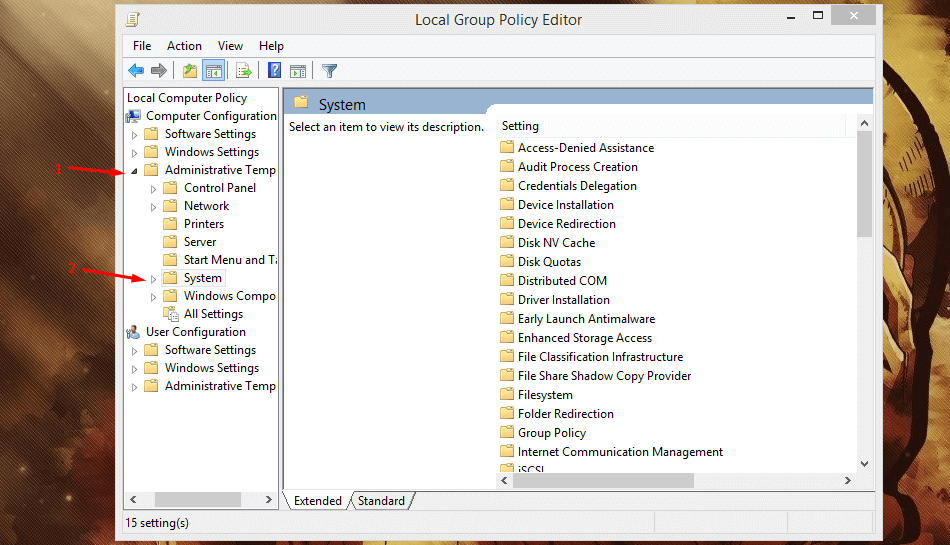Click the Forward arrow toolbar button
The height and width of the screenshot is (545, 950).
pyautogui.click(x=159, y=71)
